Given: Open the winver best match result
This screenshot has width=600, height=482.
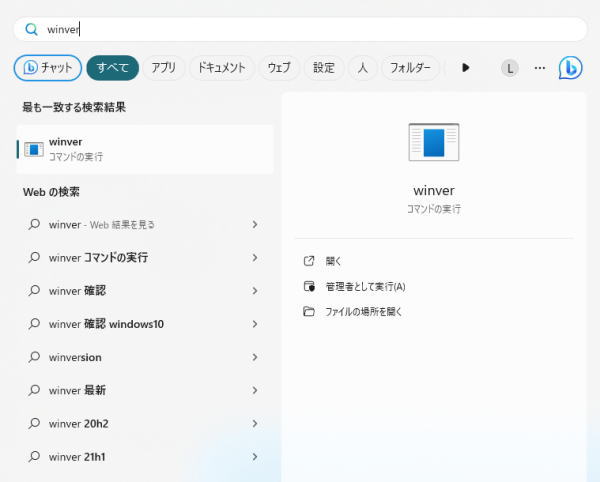Looking at the screenshot, I should point(145,149).
